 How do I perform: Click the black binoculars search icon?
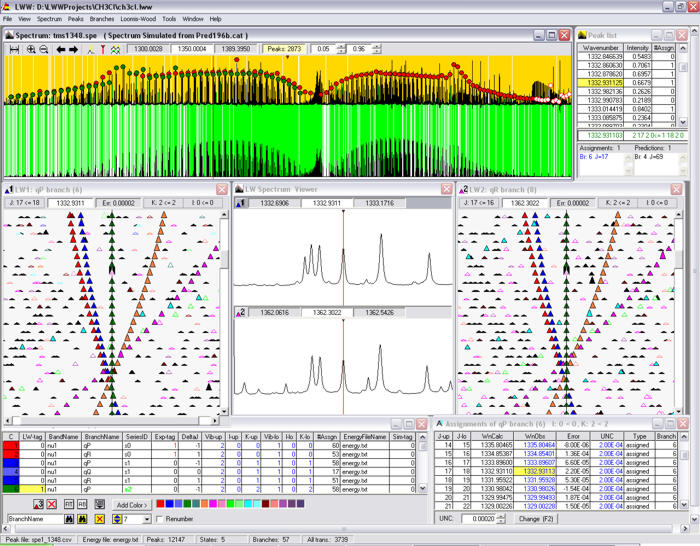click(x=69, y=519)
